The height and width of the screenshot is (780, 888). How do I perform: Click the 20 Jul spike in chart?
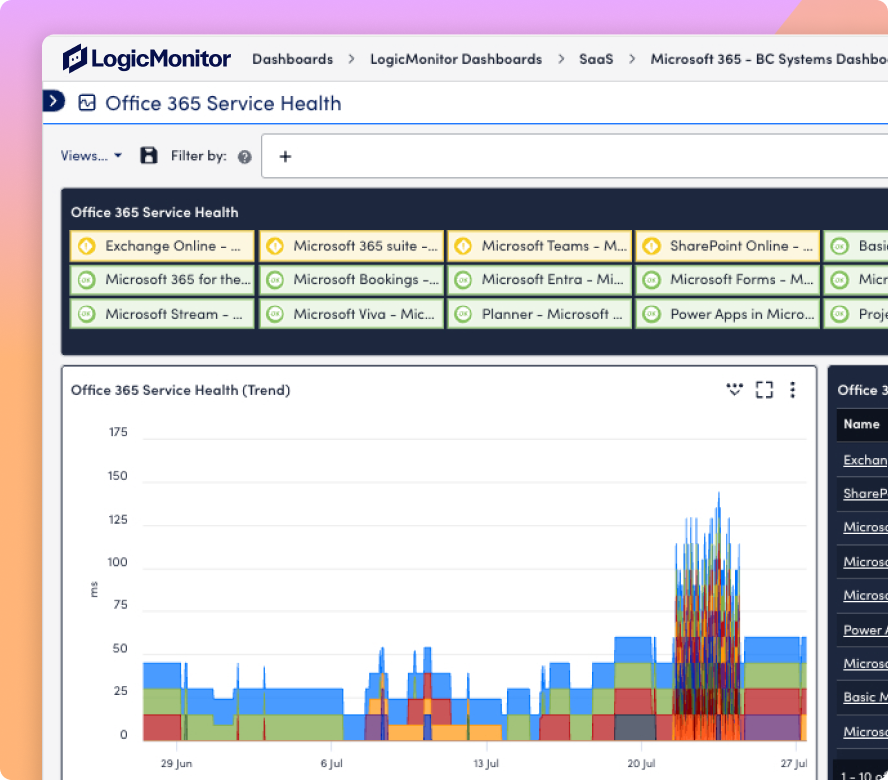coord(708,617)
